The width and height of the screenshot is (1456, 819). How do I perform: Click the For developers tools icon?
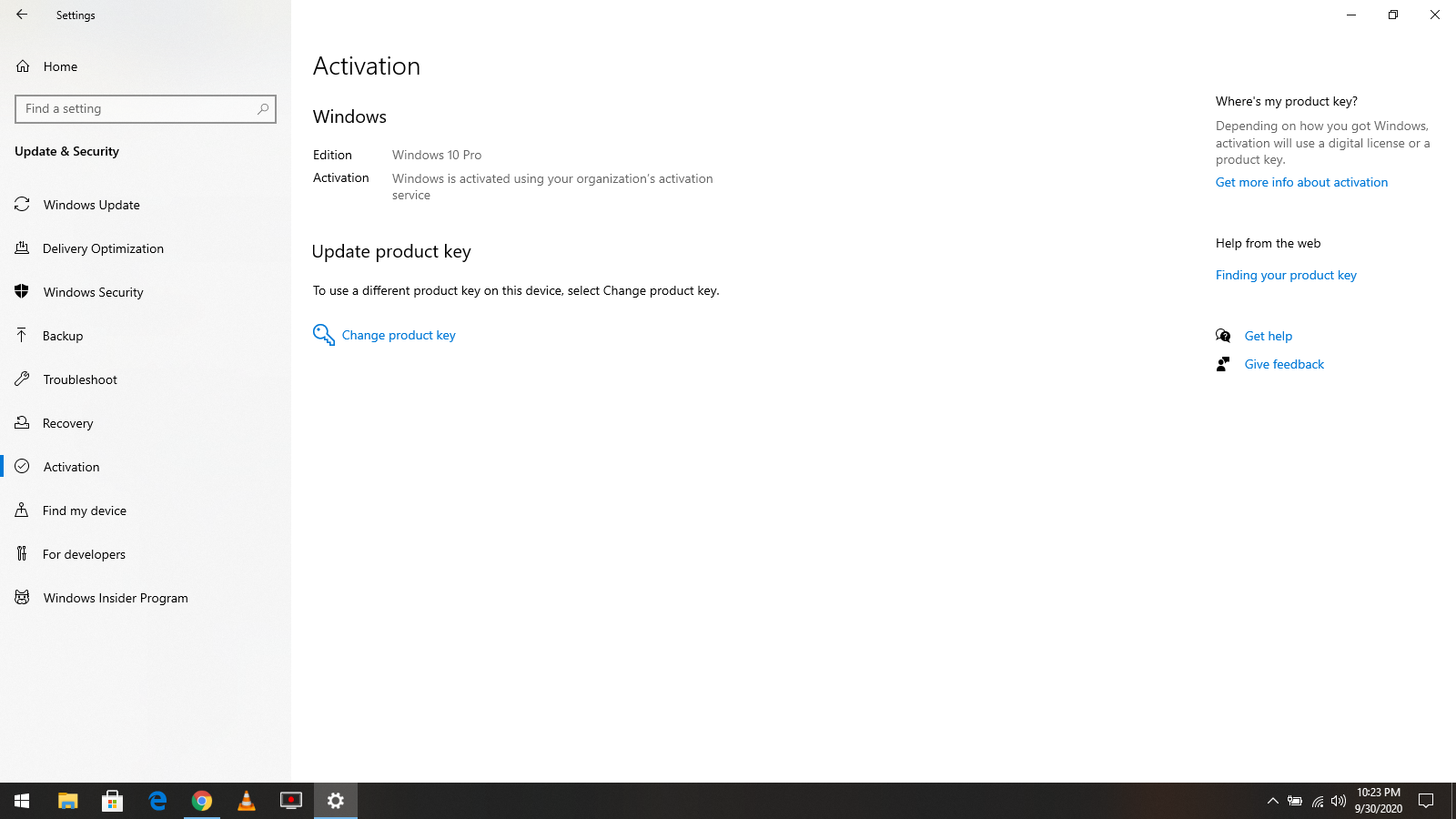(x=22, y=553)
